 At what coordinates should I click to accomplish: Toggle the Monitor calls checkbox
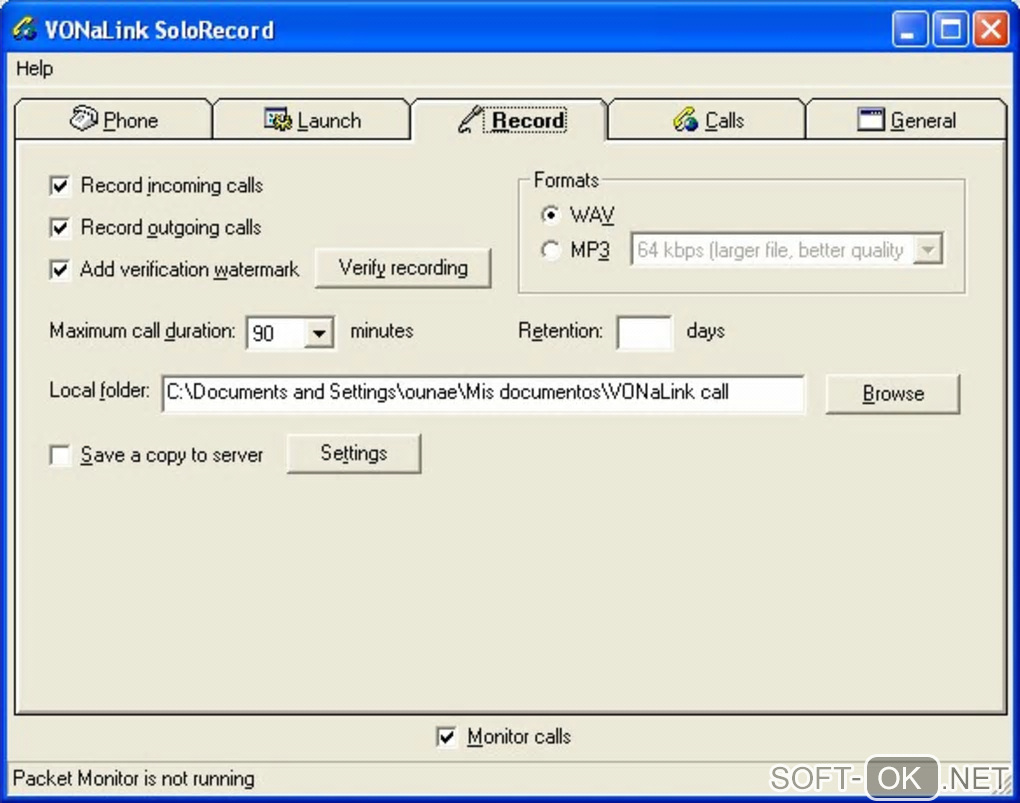point(446,737)
